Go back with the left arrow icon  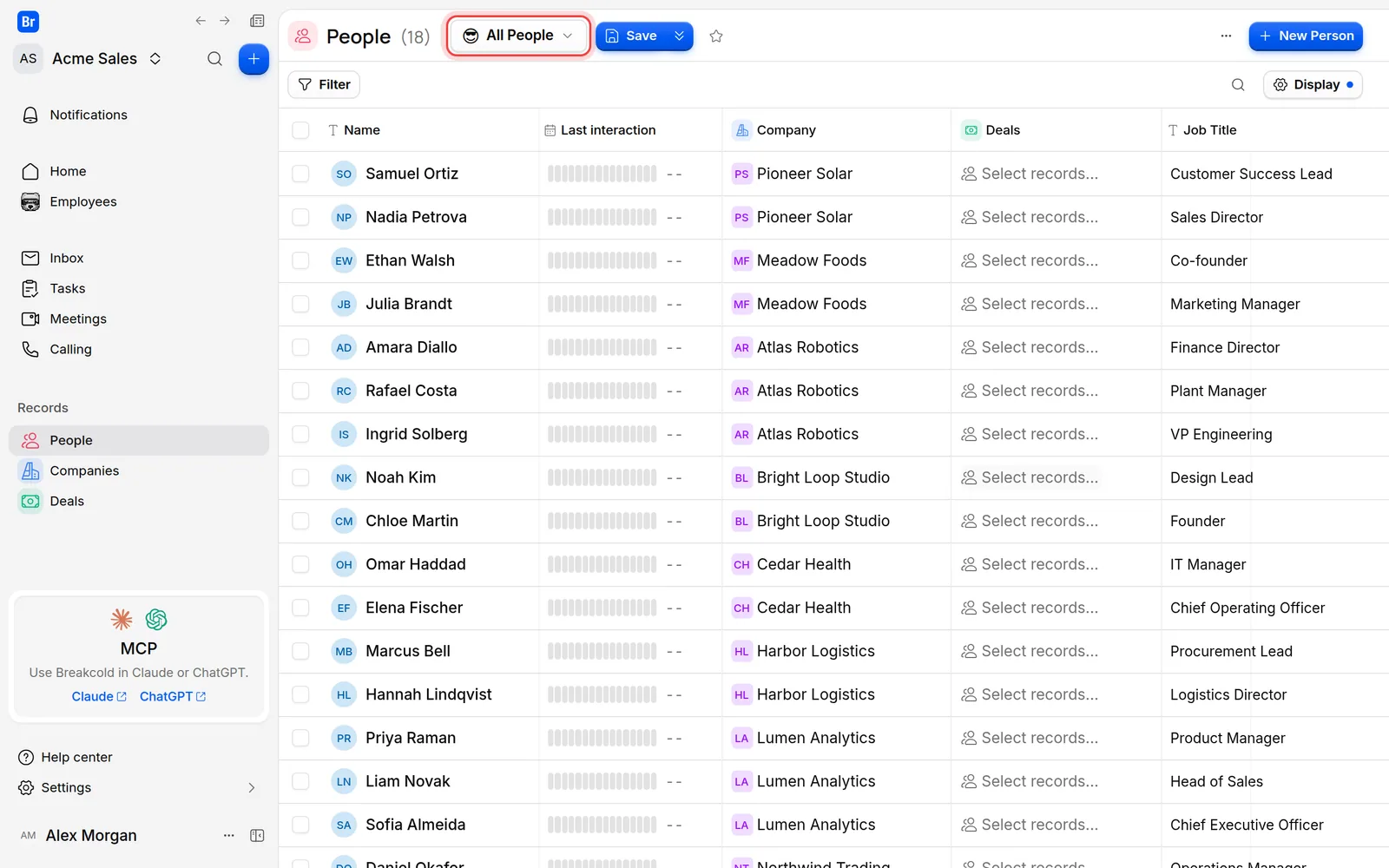coord(201,21)
